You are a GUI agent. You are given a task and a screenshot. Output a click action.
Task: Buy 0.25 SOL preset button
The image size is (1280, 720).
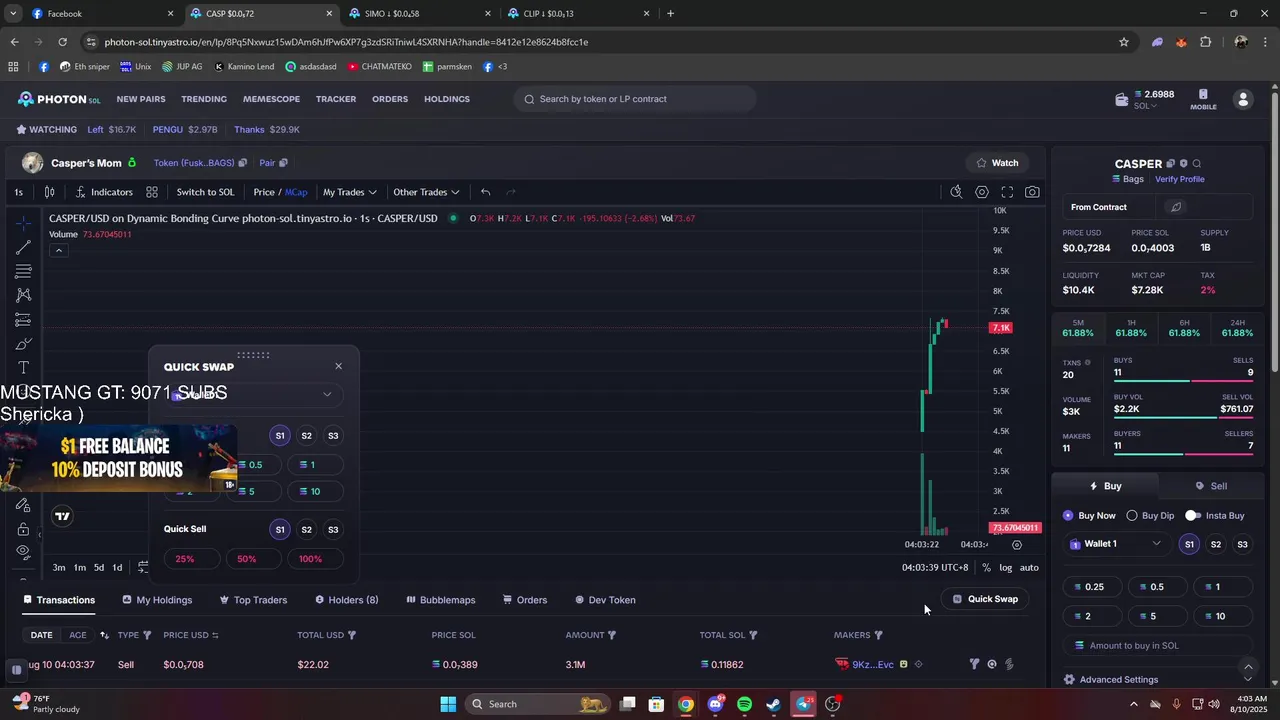[x=1091, y=587]
